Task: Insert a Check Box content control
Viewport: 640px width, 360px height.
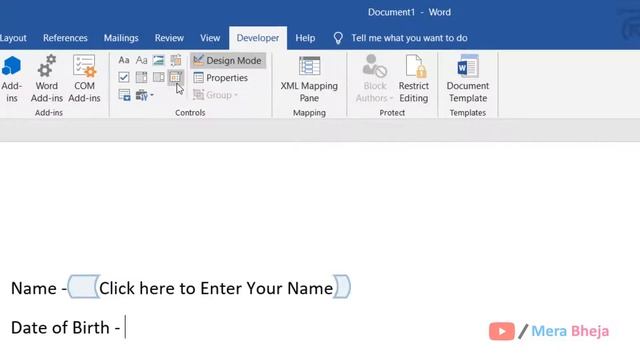Action: point(124,77)
